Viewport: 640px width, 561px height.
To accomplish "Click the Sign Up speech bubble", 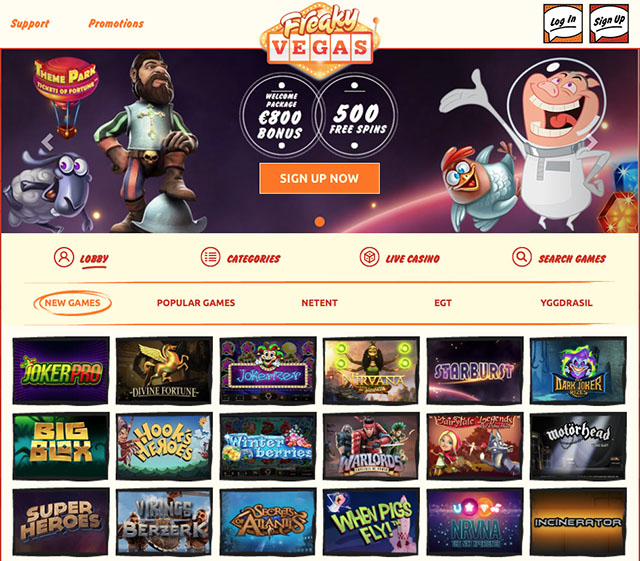I will click(609, 24).
